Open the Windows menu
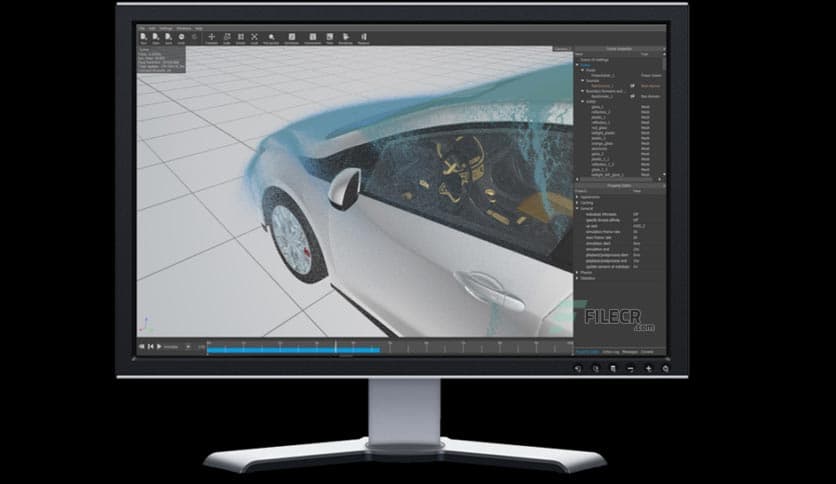The height and width of the screenshot is (484, 836). (183, 28)
